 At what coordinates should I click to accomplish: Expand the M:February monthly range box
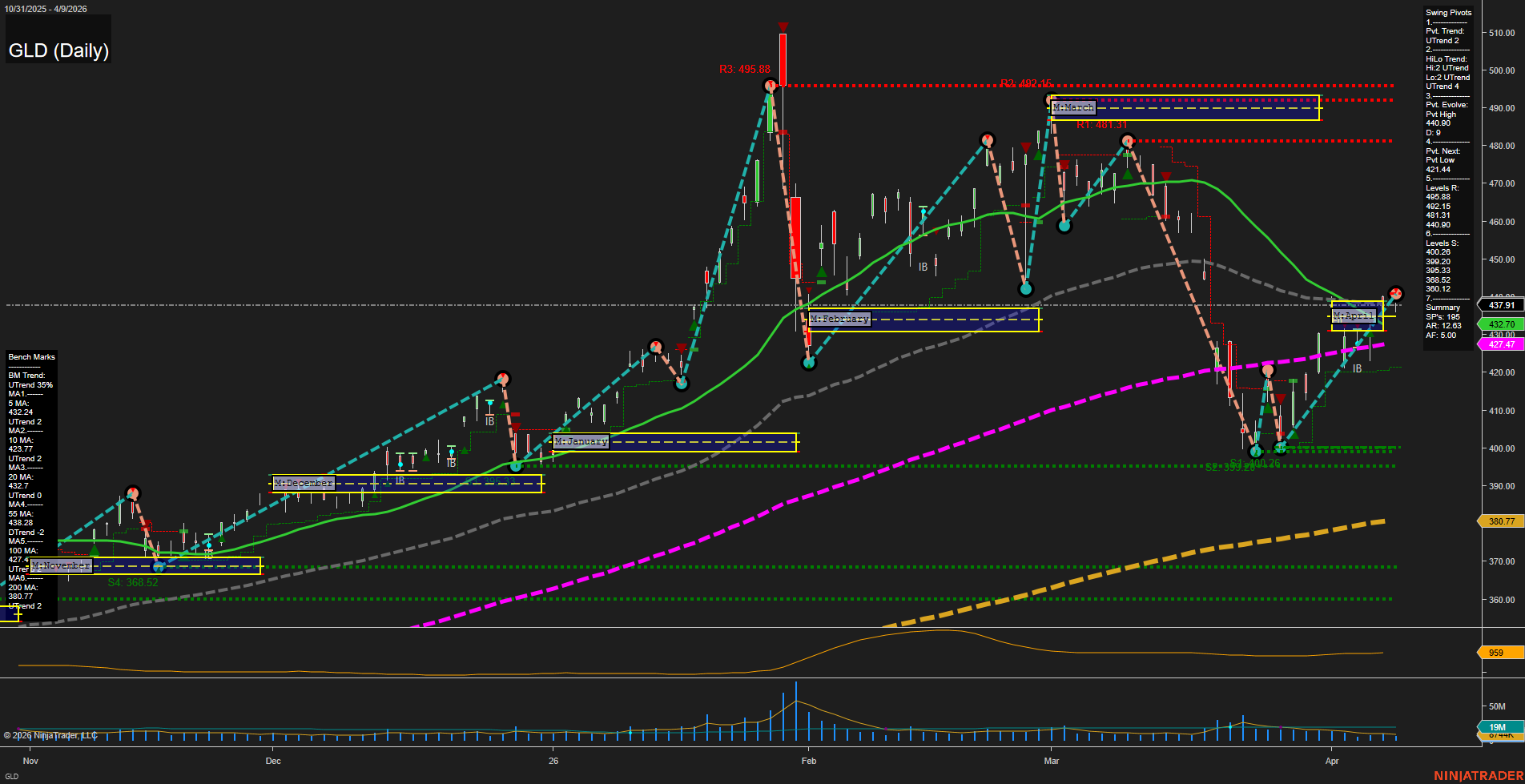[839, 319]
